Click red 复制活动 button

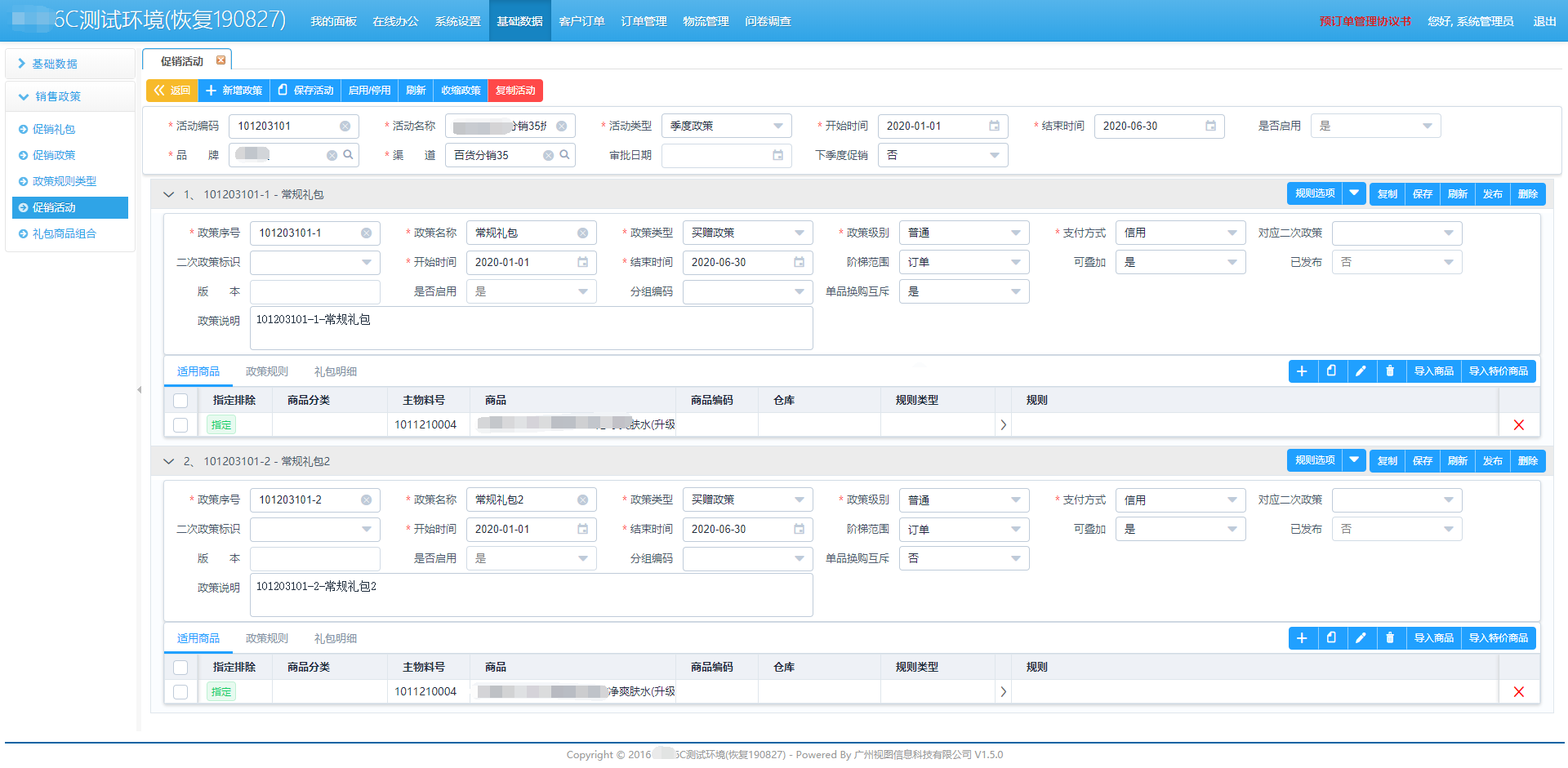[515, 91]
